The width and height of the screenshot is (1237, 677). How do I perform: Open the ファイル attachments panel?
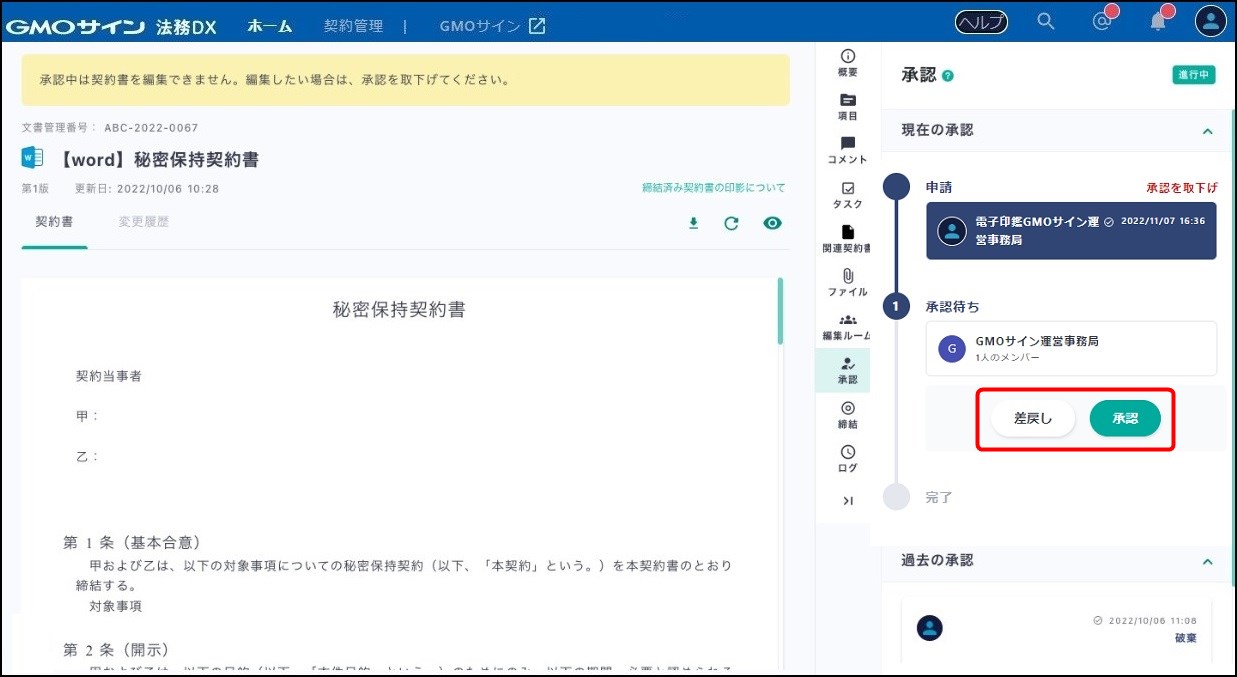848,283
